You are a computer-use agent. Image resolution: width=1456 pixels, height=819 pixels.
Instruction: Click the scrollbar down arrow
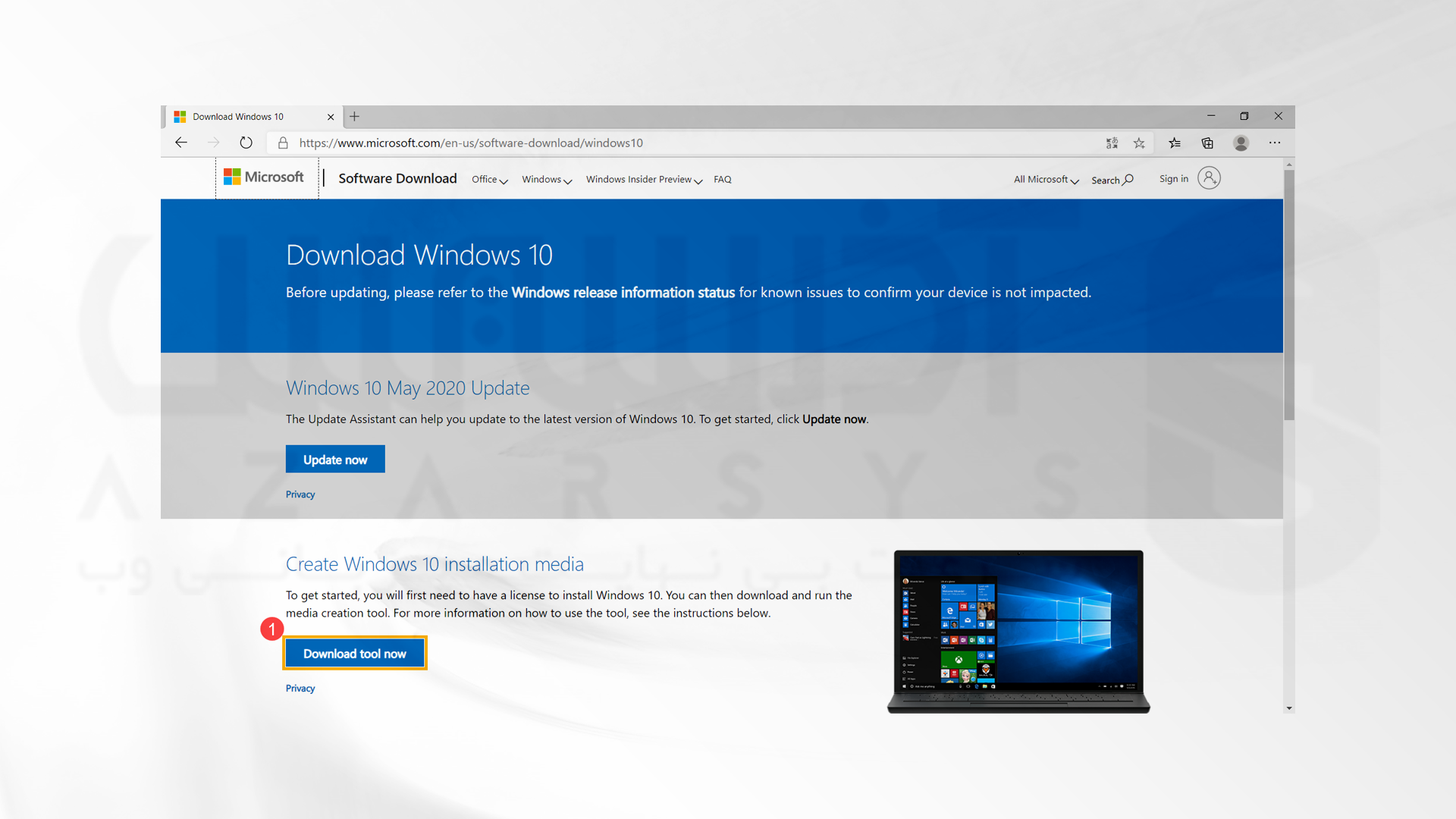(x=1288, y=708)
